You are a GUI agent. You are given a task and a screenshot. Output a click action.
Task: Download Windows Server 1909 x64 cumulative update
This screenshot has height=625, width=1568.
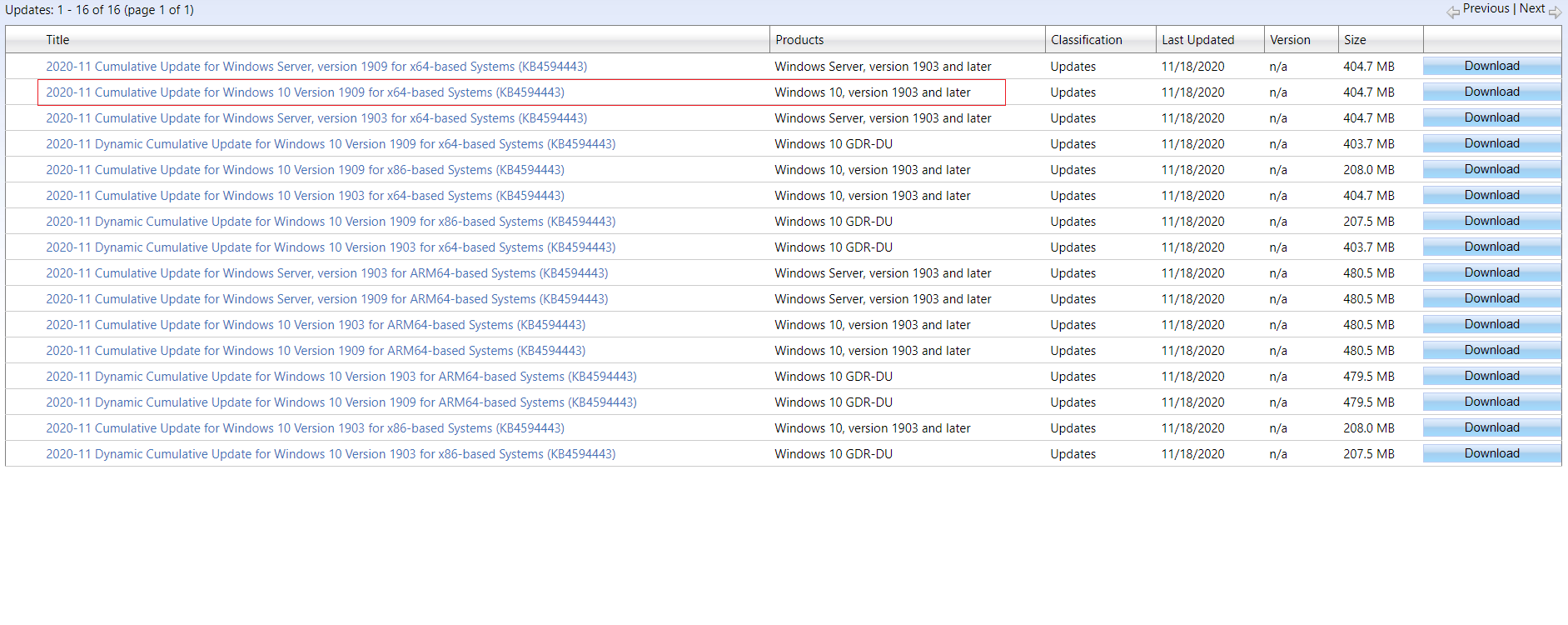(1491, 66)
